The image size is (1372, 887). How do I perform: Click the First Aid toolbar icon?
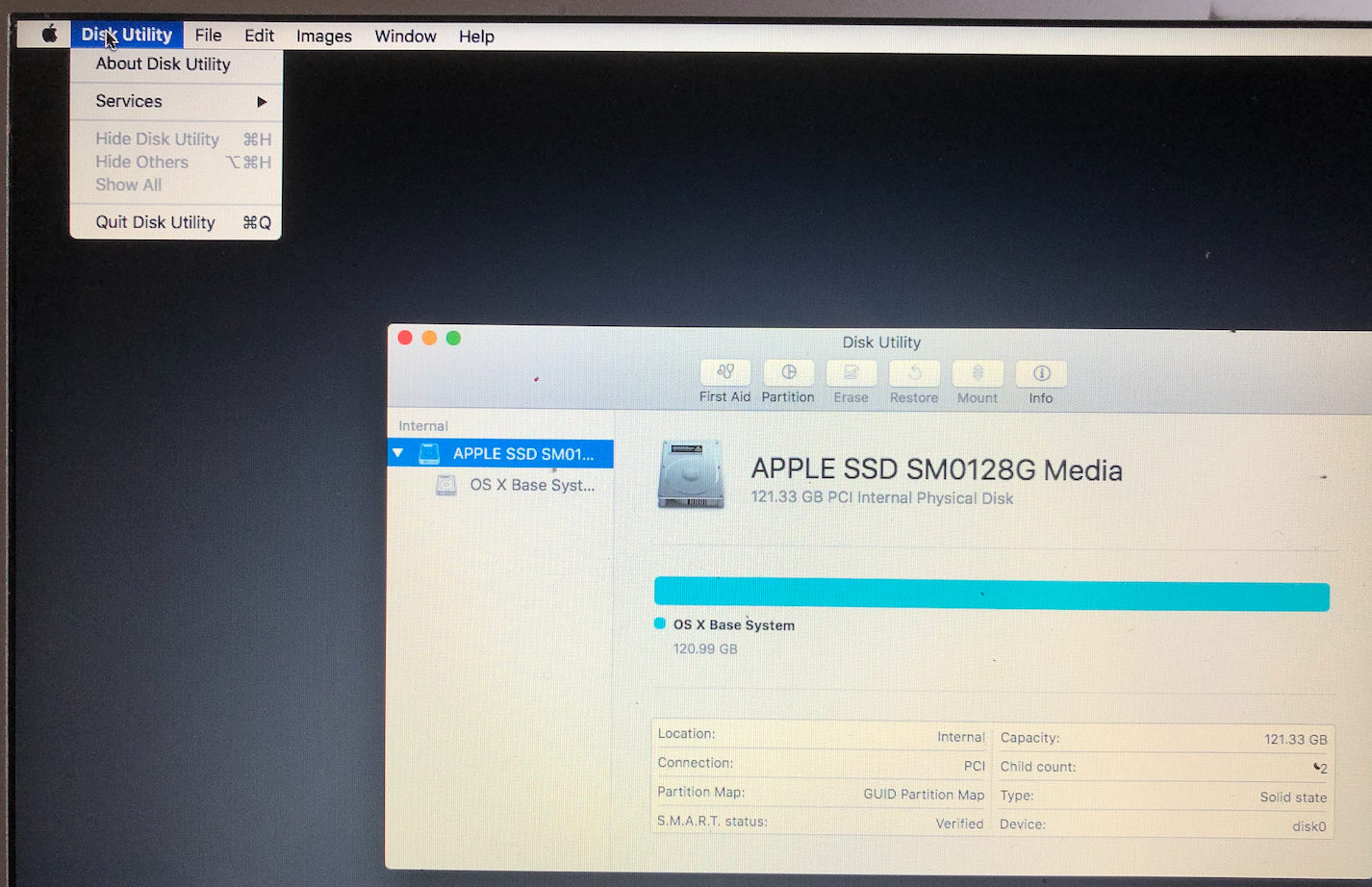(x=725, y=372)
